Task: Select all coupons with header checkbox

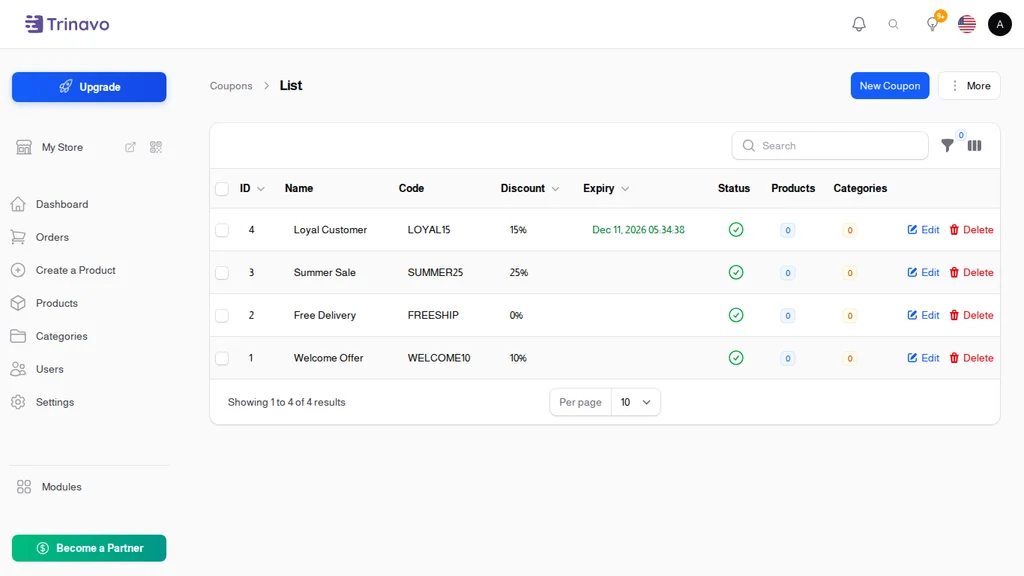Action: coord(222,189)
